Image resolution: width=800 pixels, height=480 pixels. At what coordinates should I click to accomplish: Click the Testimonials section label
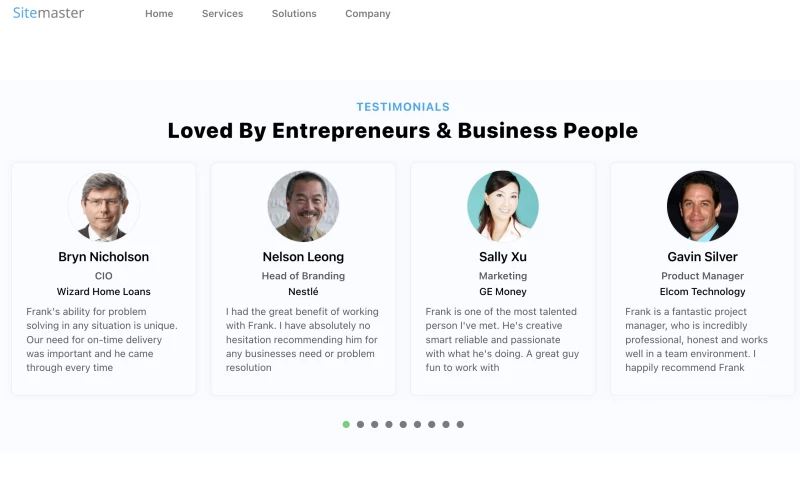click(403, 107)
